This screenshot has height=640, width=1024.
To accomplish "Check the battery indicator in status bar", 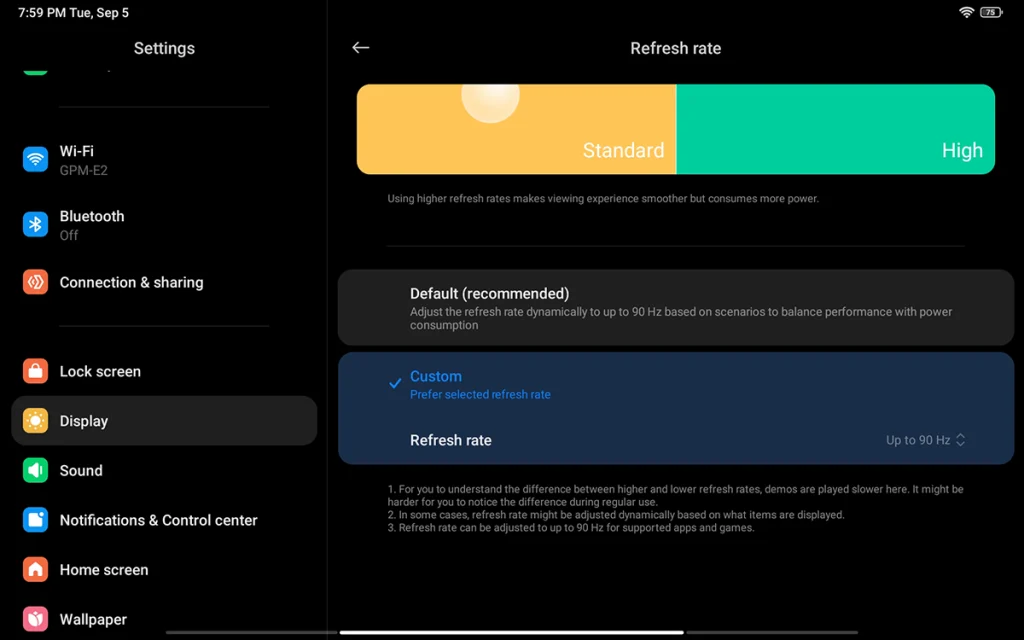I will [x=991, y=12].
